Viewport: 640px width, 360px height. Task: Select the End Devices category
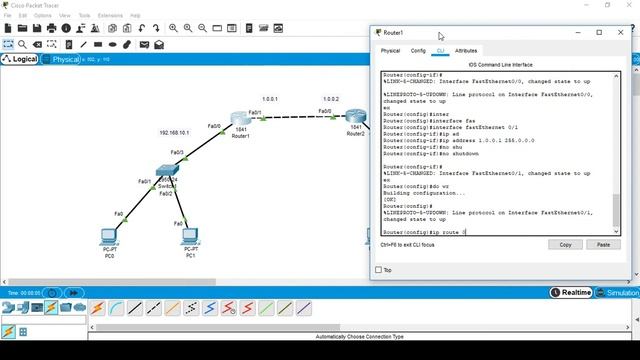pos(22,307)
